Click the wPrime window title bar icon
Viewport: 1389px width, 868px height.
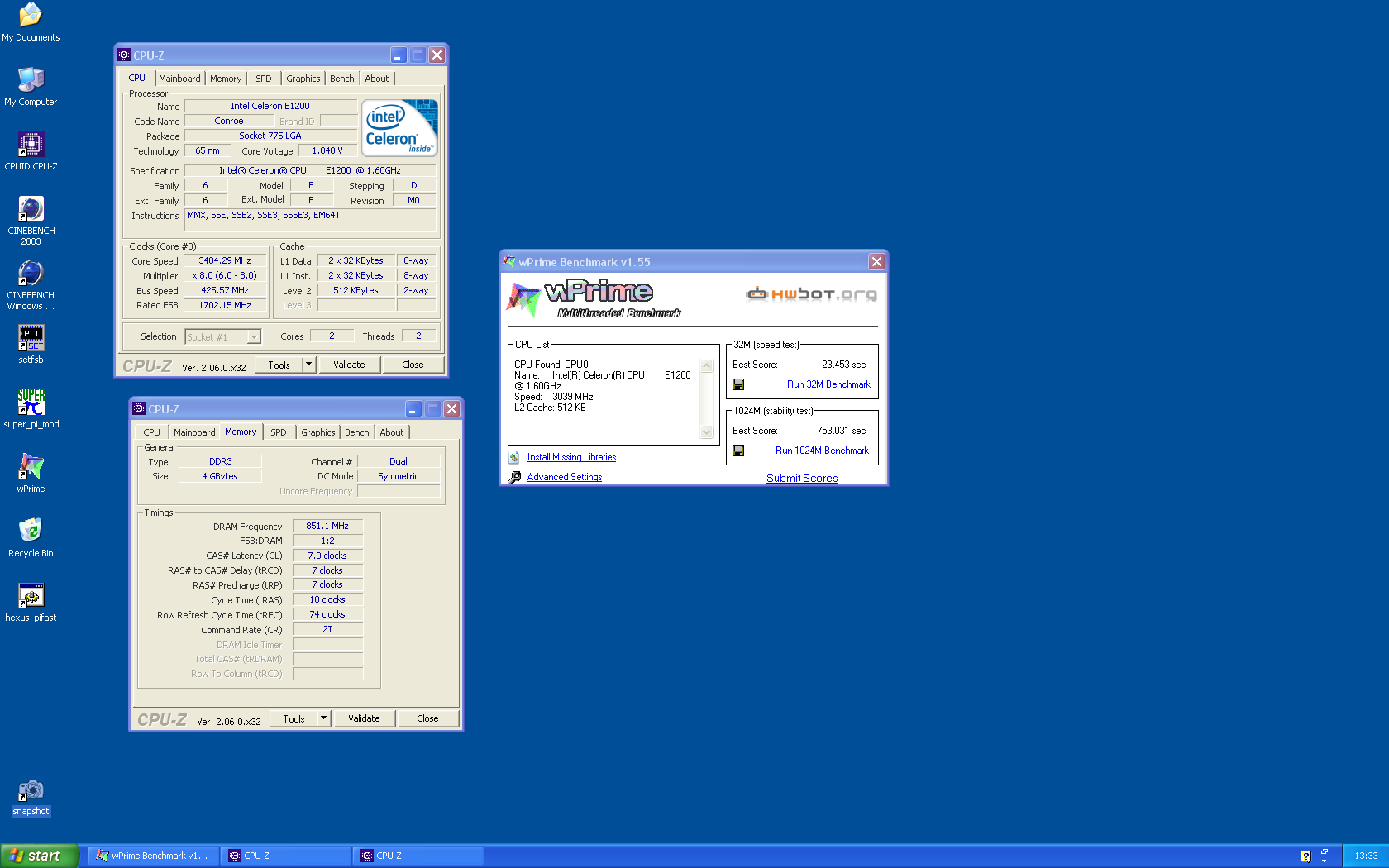point(509,262)
